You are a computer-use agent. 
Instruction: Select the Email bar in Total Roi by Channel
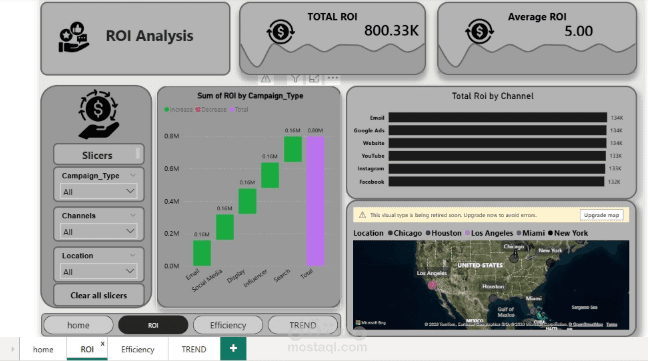(498, 118)
